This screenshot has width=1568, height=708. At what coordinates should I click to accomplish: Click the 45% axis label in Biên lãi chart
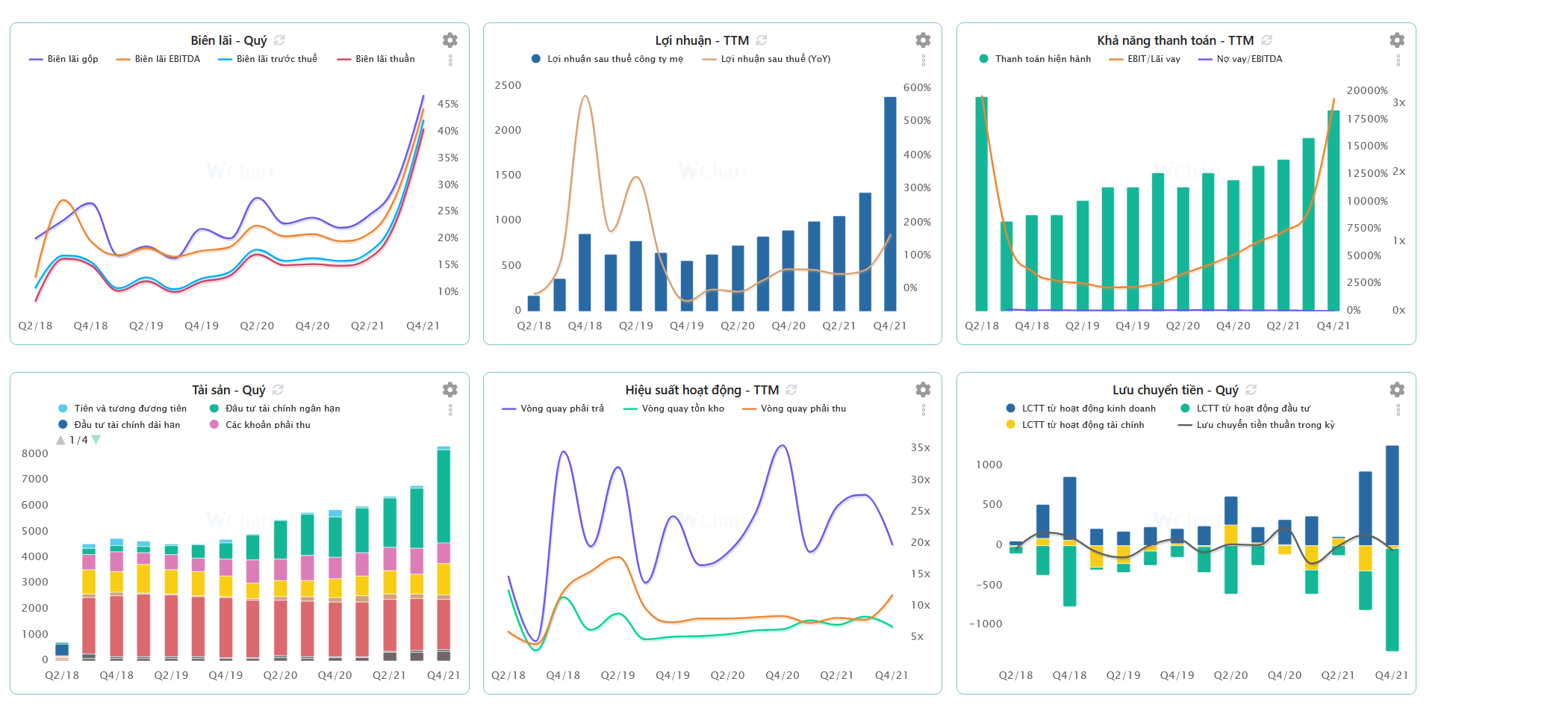click(x=448, y=104)
